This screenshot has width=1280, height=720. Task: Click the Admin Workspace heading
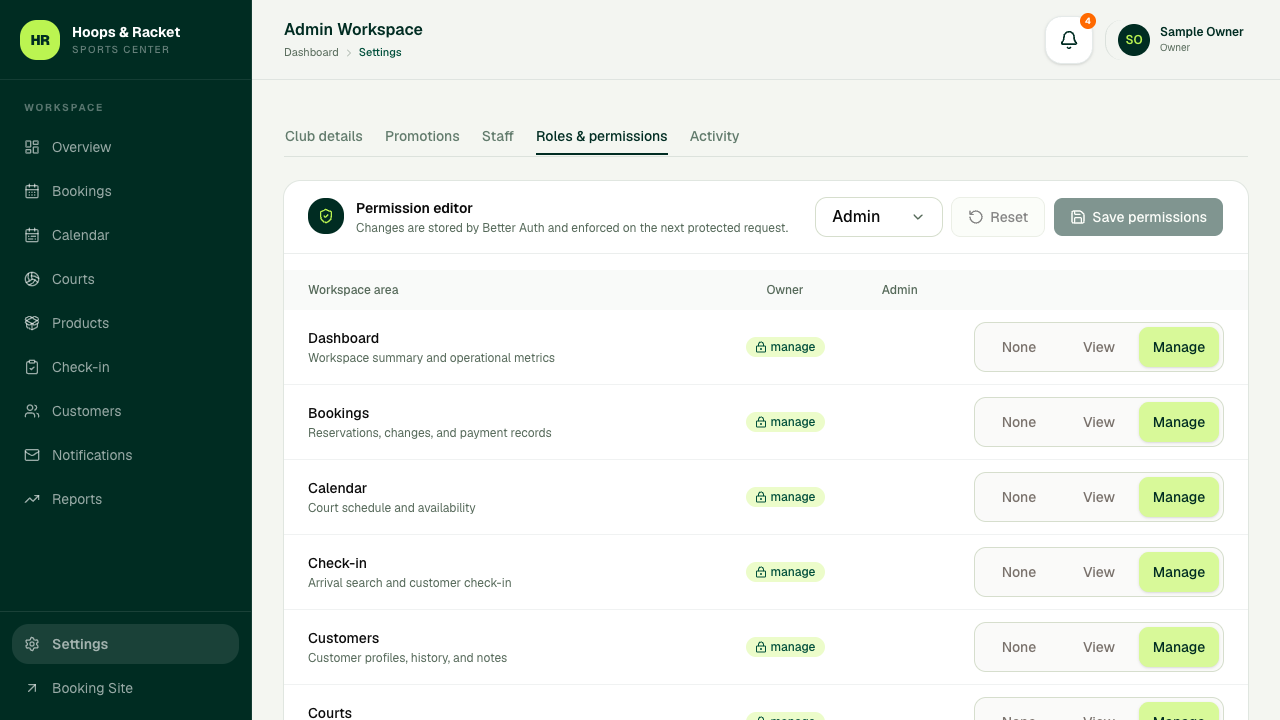tap(353, 29)
